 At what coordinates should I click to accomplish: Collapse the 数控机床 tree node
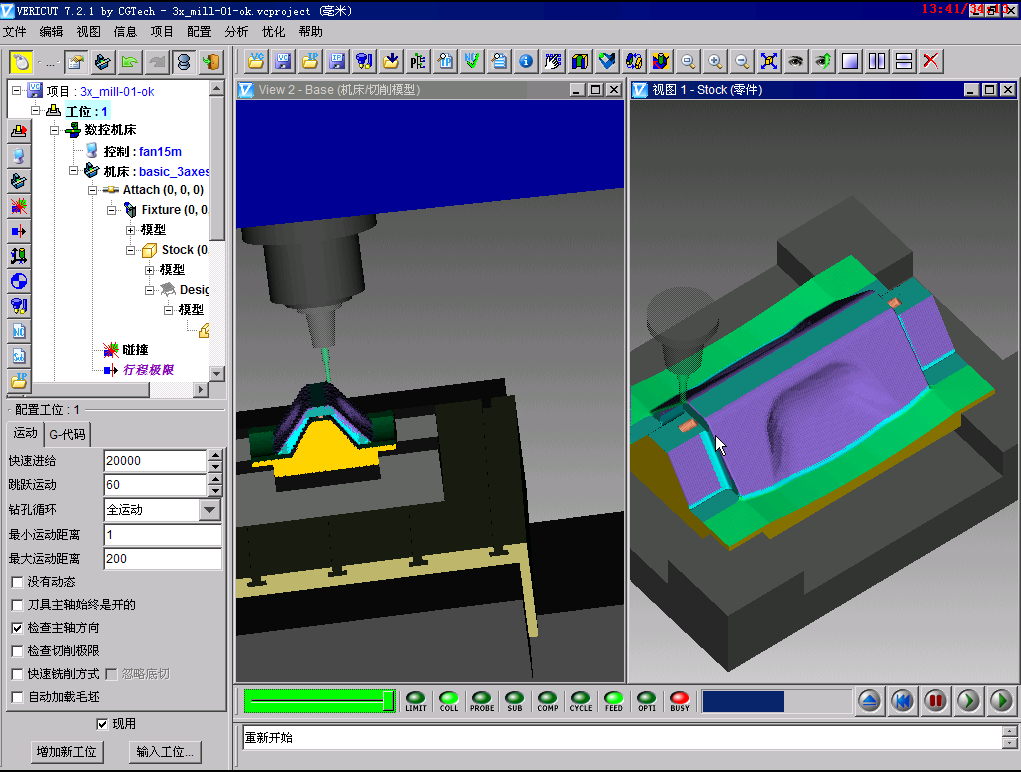[55, 130]
